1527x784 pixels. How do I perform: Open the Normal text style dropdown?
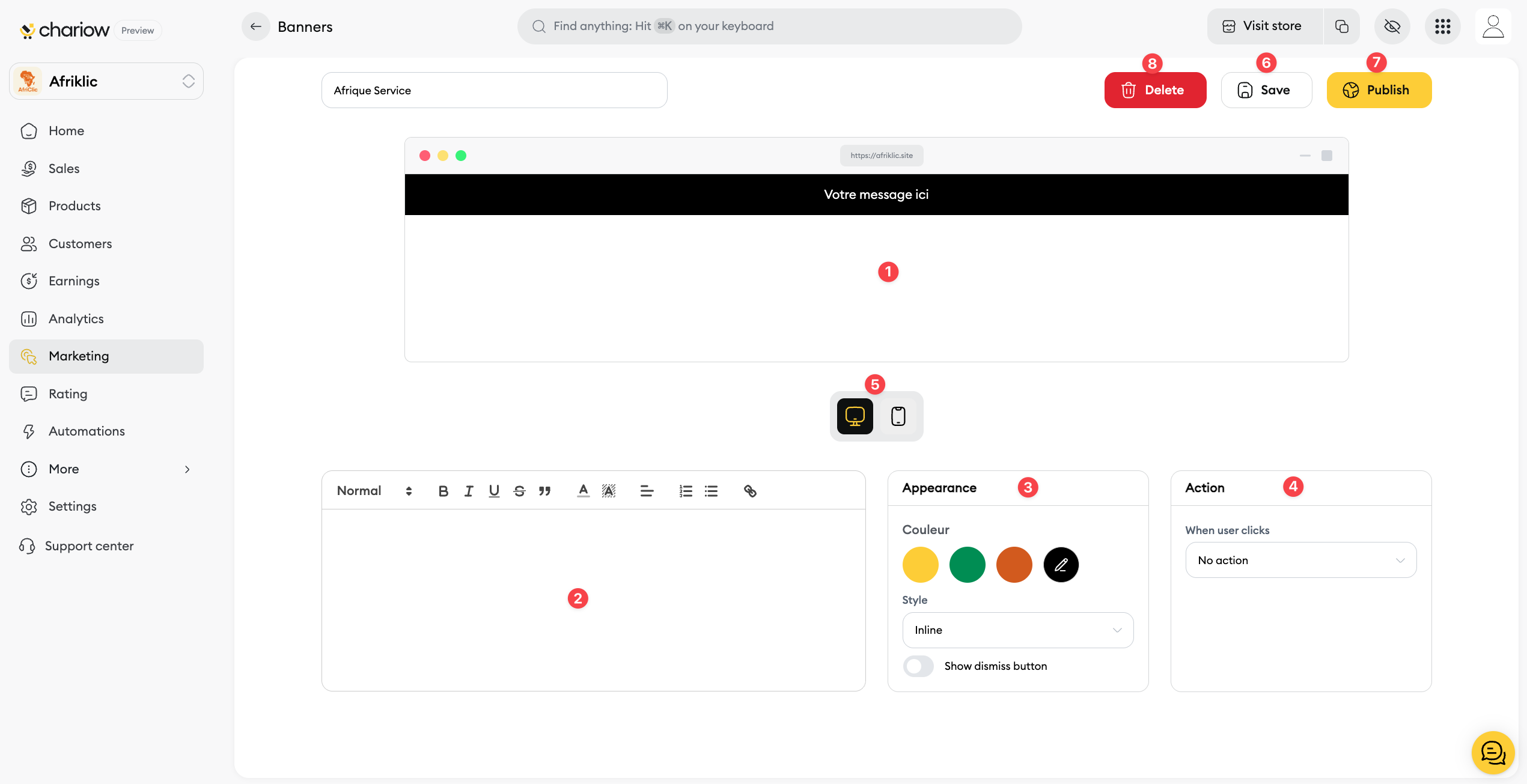pos(374,491)
